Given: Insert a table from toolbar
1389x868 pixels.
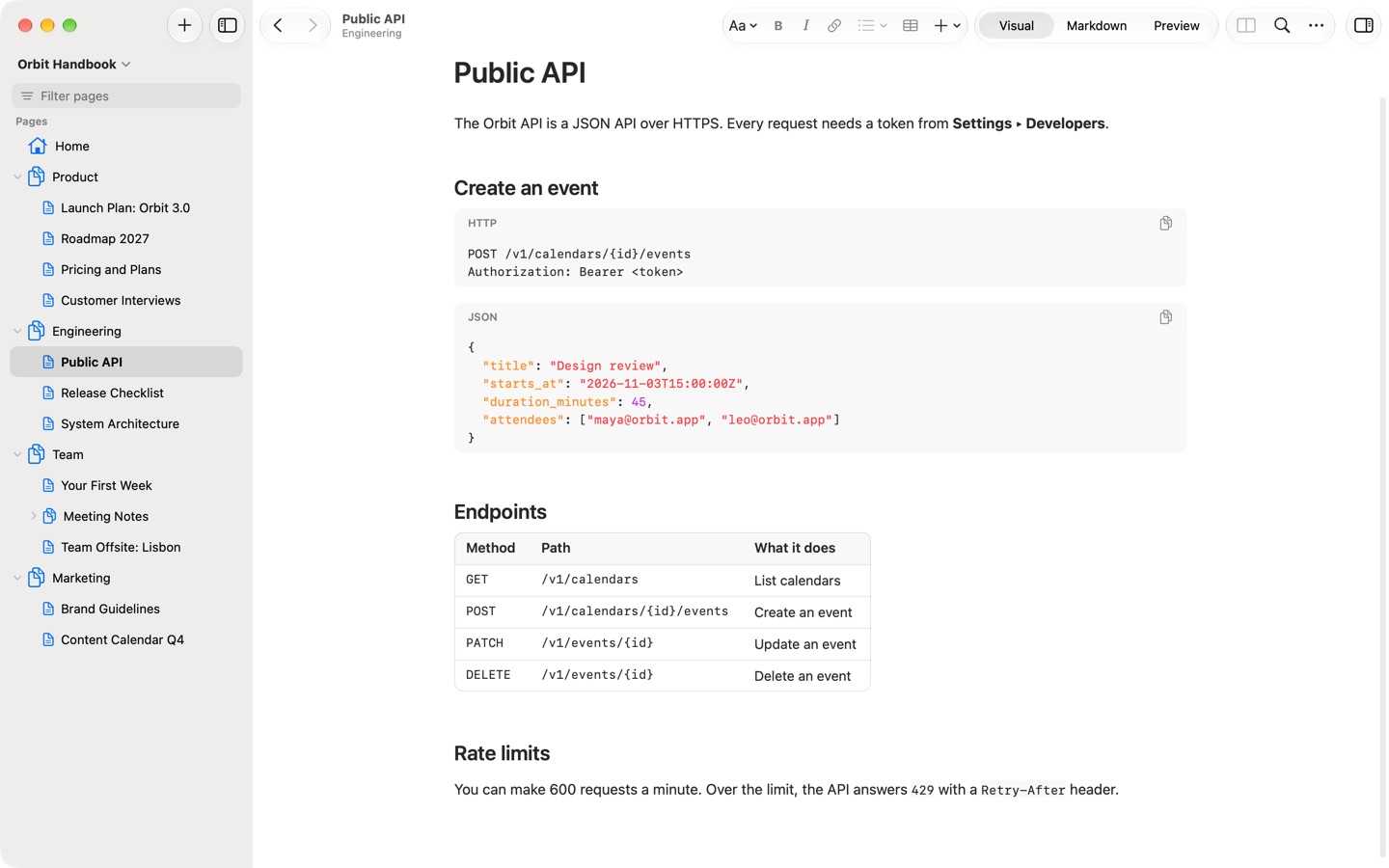Looking at the screenshot, I should coord(911,26).
